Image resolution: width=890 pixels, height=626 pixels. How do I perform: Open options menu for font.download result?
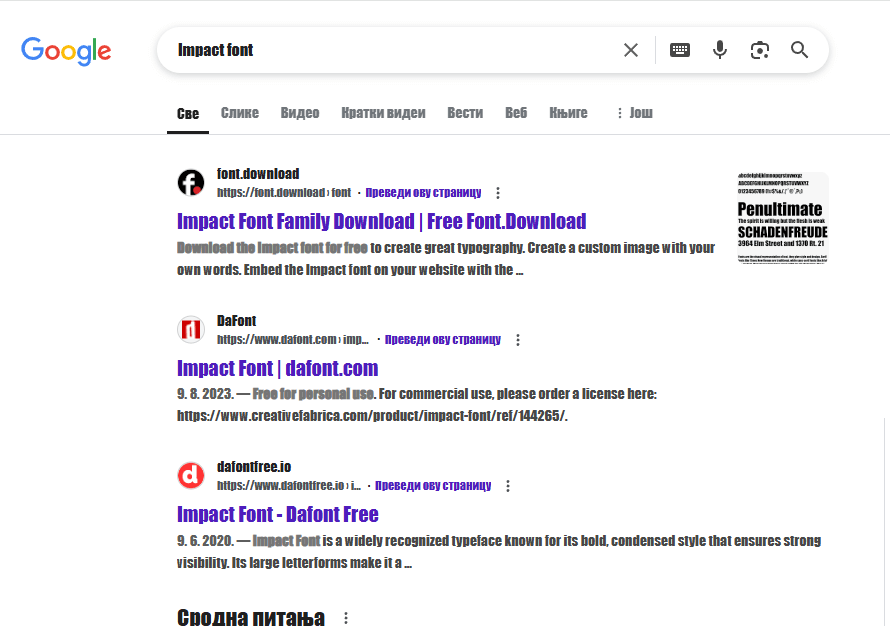(498, 193)
